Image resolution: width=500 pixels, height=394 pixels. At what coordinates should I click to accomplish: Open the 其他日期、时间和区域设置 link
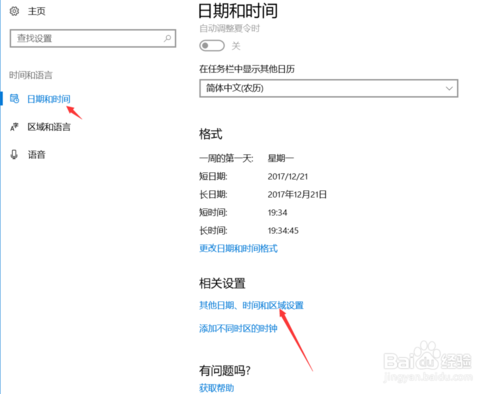[x=251, y=305]
